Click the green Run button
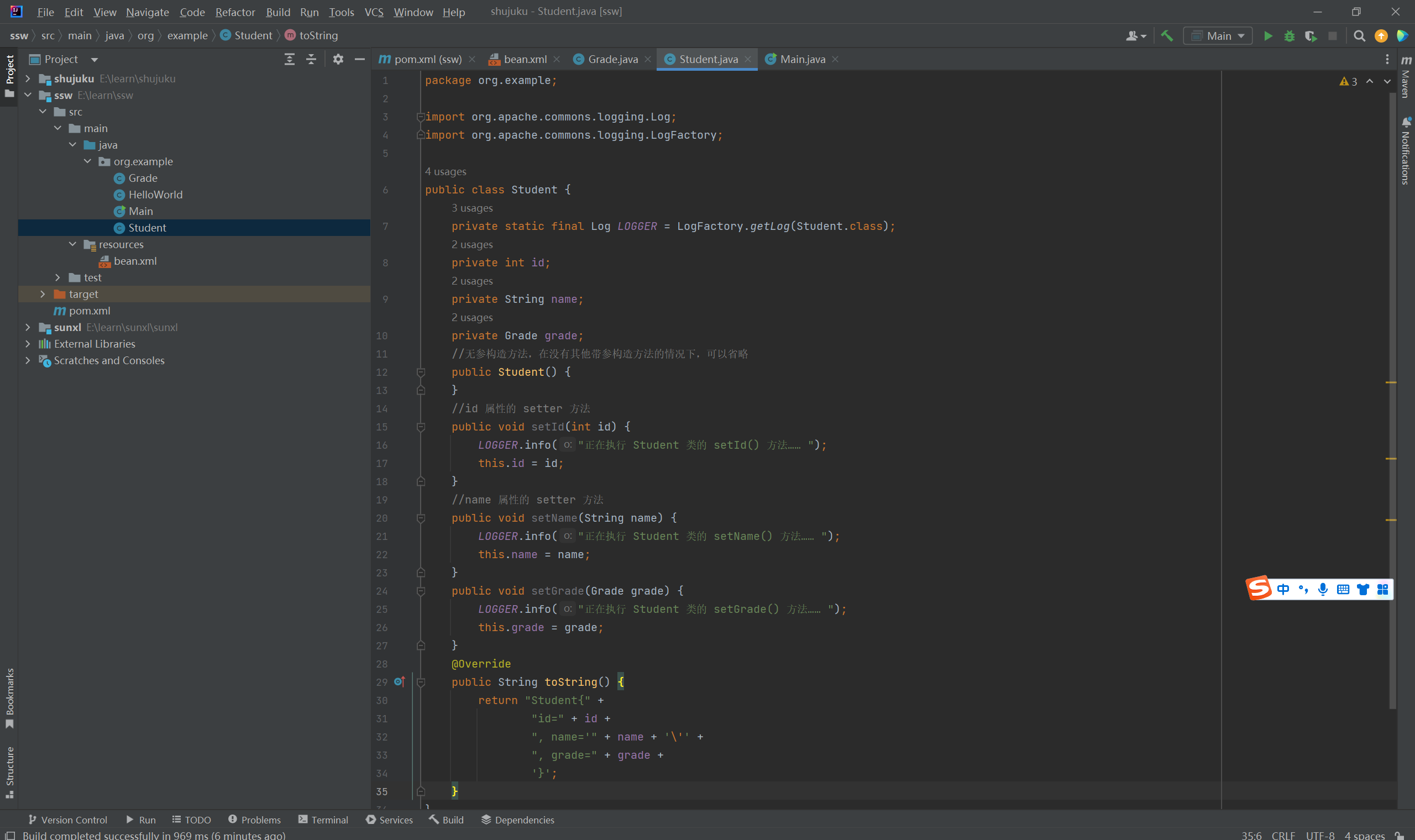Viewport: 1415px width, 840px height. [x=1268, y=36]
